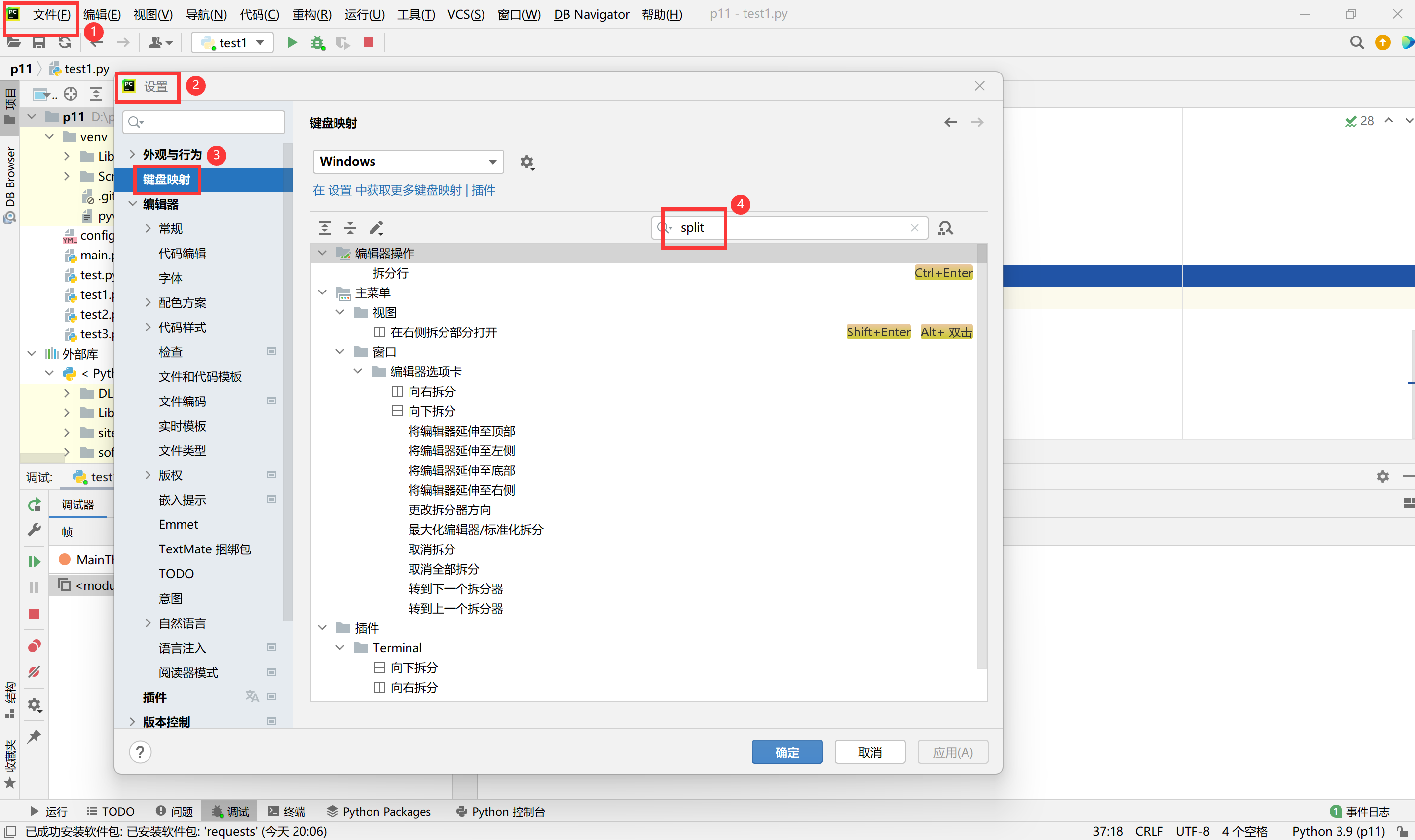Clear the split search field text
The image size is (1415, 840).
pos(914,228)
